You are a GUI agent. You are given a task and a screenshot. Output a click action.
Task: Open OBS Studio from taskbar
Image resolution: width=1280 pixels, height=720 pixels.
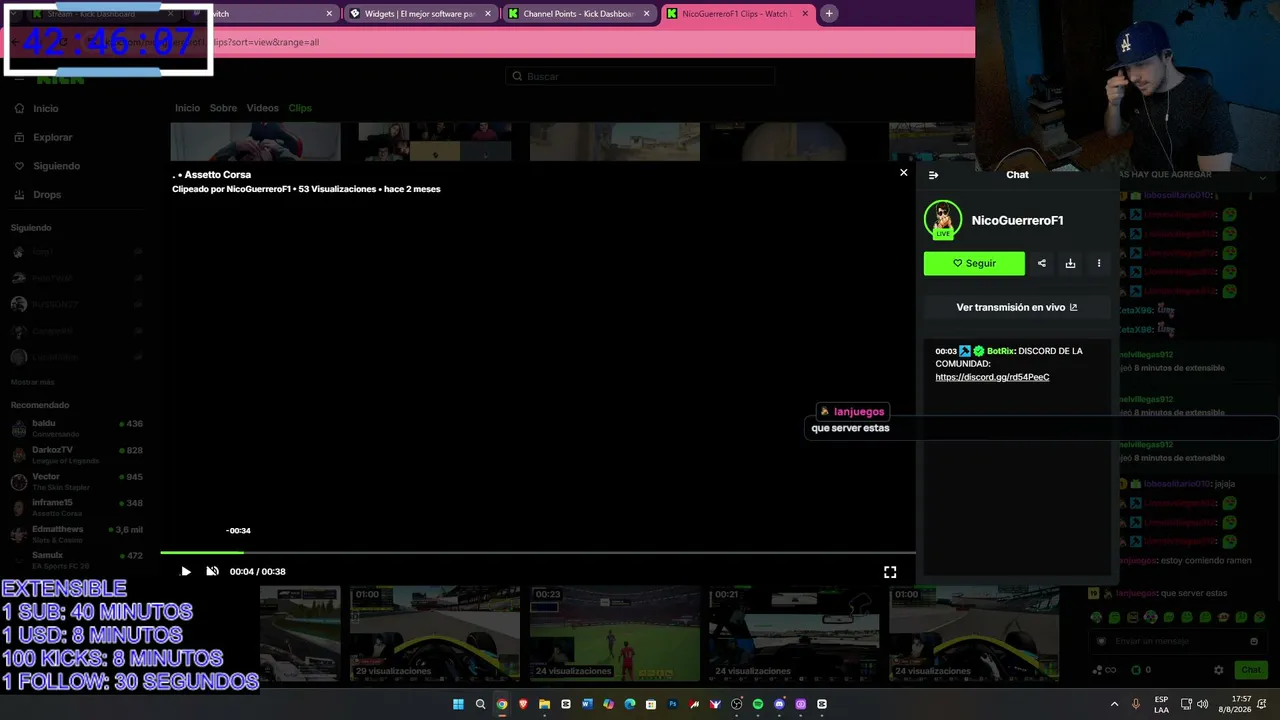[x=737, y=704]
